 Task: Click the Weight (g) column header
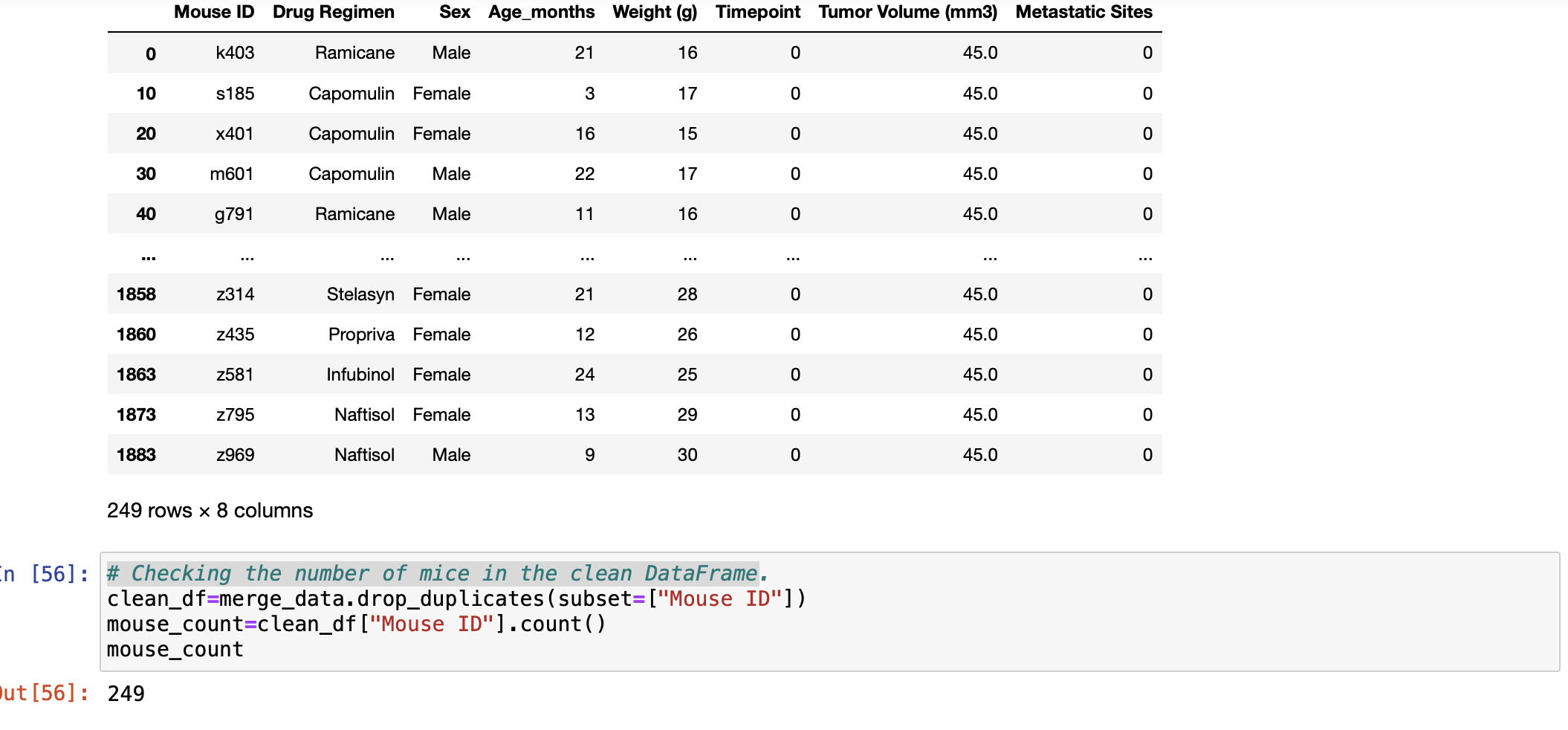tap(655, 12)
